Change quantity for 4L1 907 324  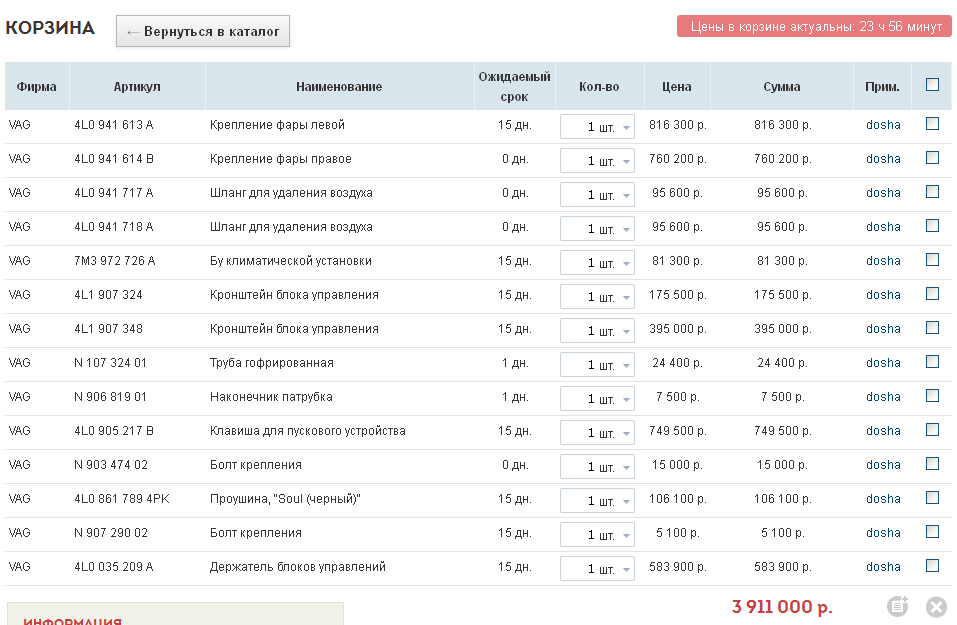pyautogui.click(x=598, y=297)
